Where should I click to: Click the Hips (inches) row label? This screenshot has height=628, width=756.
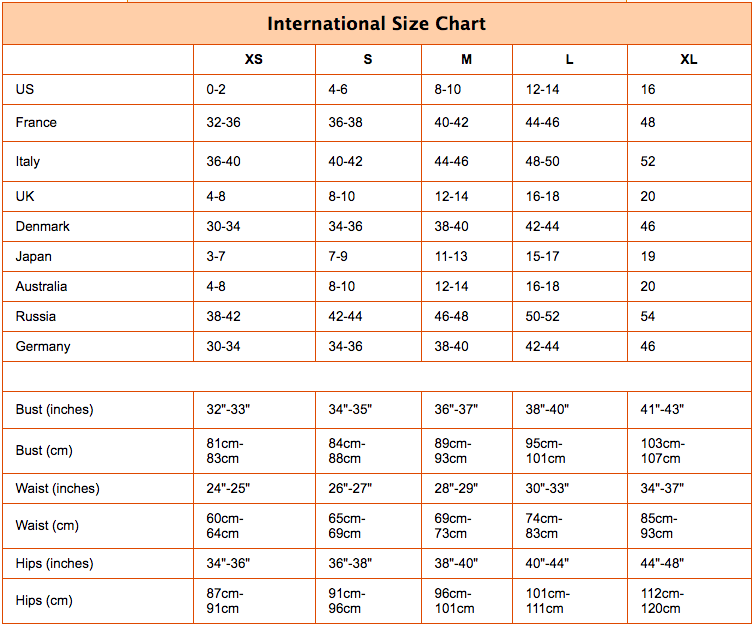pyautogui.click(x=54, y=563)
